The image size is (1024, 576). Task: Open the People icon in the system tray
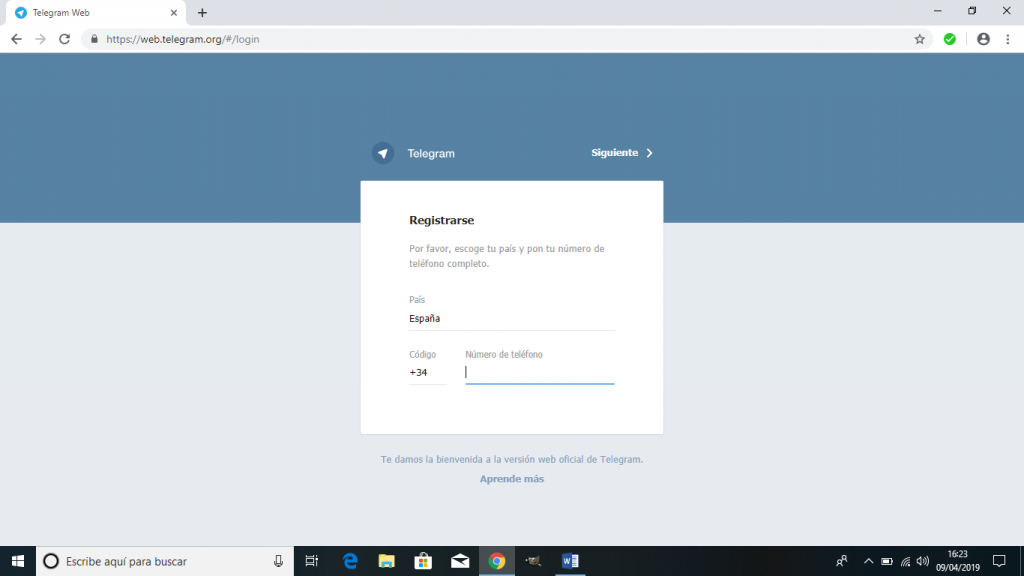pyautogui.click(x=842, y=561)
